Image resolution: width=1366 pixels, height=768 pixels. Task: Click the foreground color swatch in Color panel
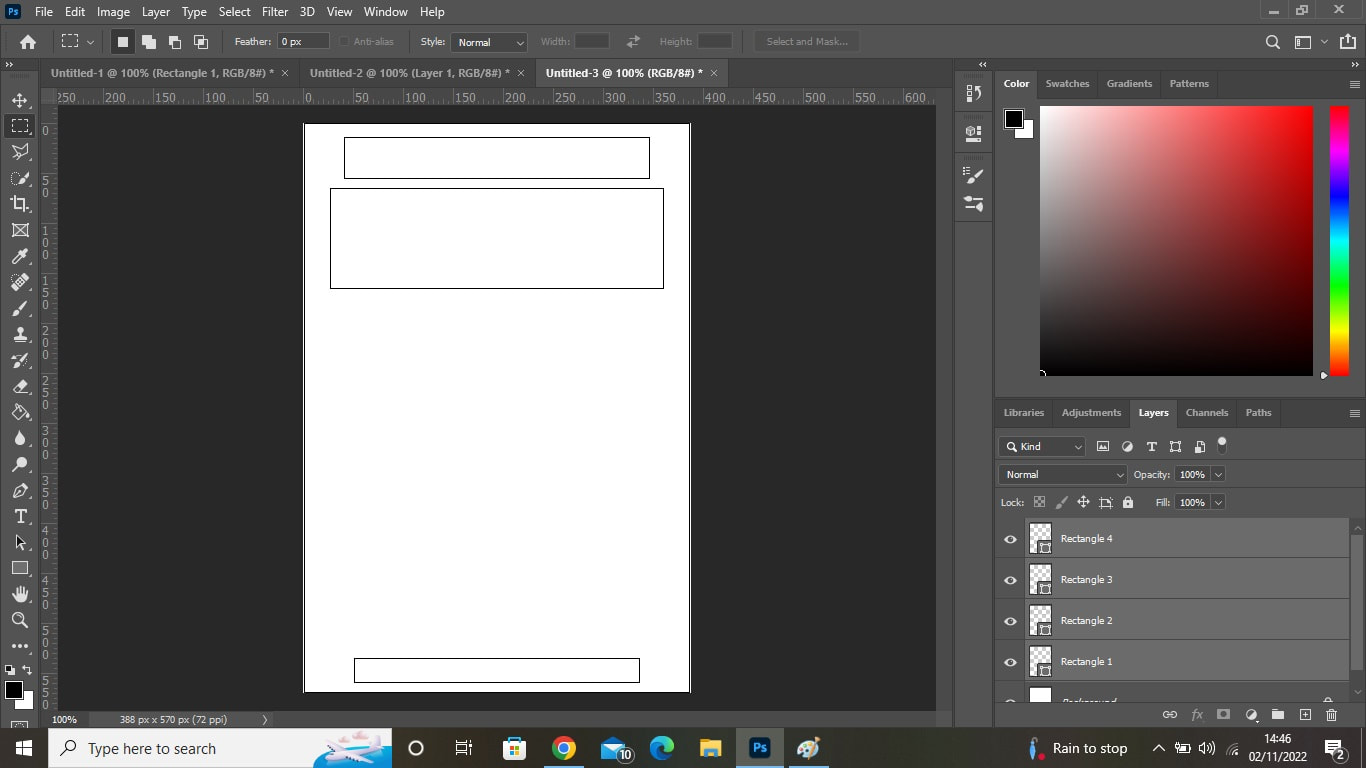pos(1014,119)
